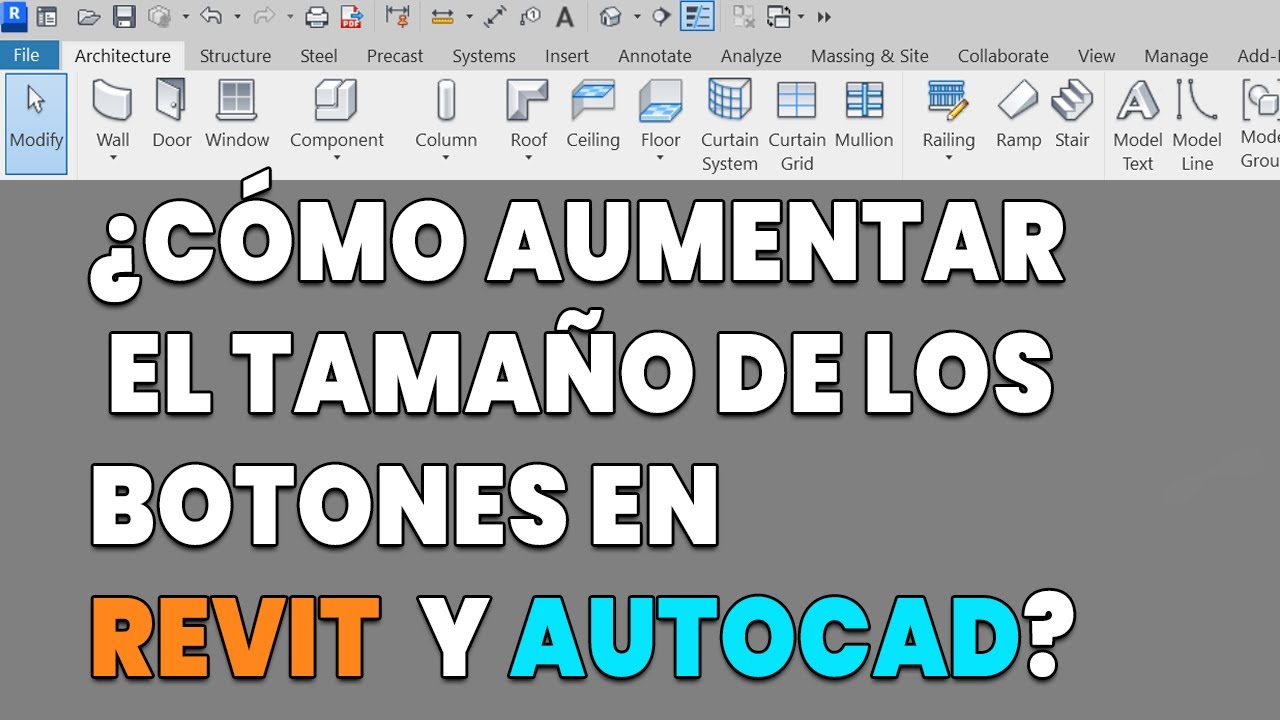Switch to the Analyze tab
The width and height of the screenshot is (1280, 720).
pyautogui.click(x=751, y=56)
